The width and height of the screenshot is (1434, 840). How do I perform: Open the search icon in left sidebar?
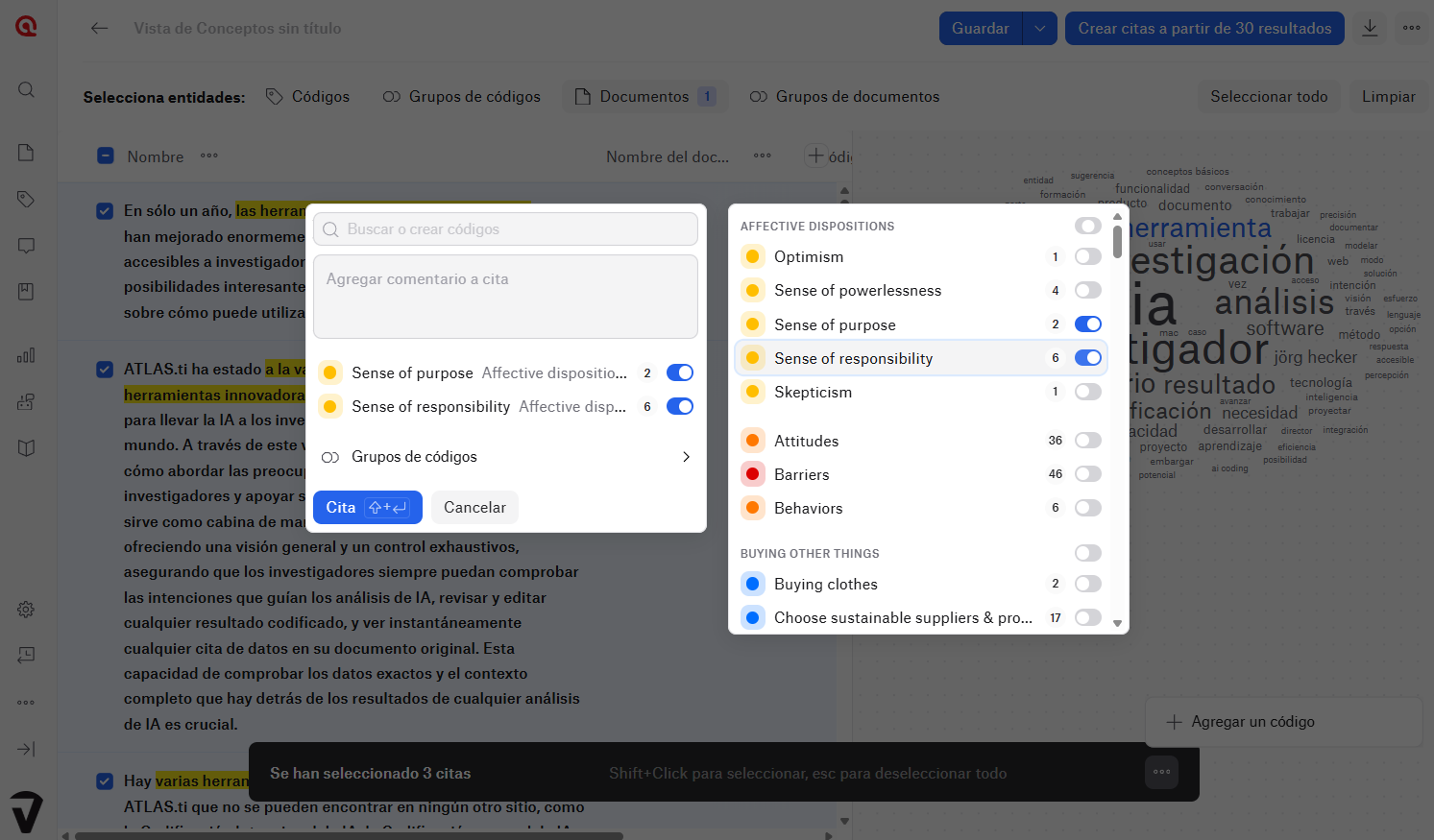[x=26, y=89]
